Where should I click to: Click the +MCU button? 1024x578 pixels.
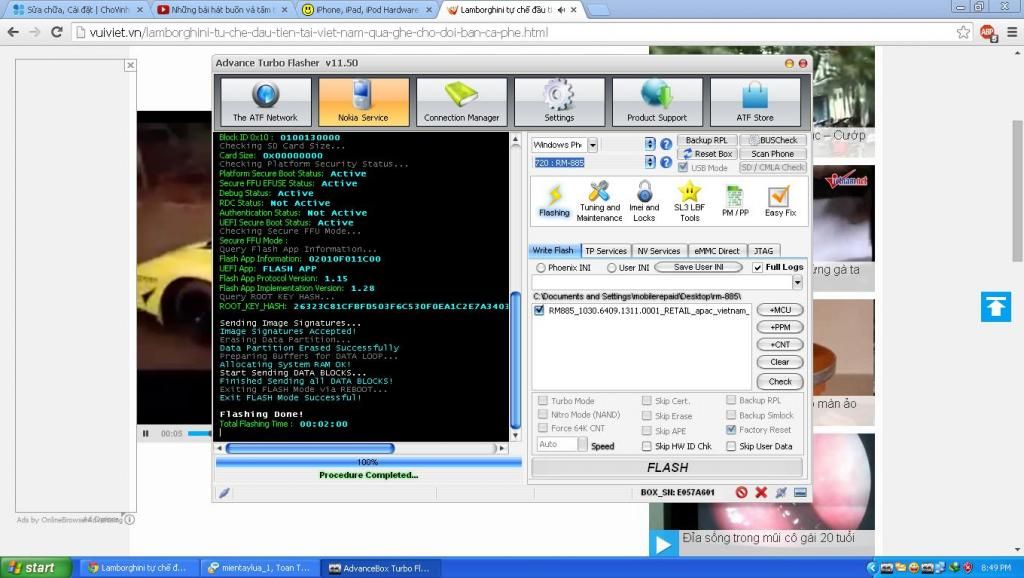[x=780, y=310]
